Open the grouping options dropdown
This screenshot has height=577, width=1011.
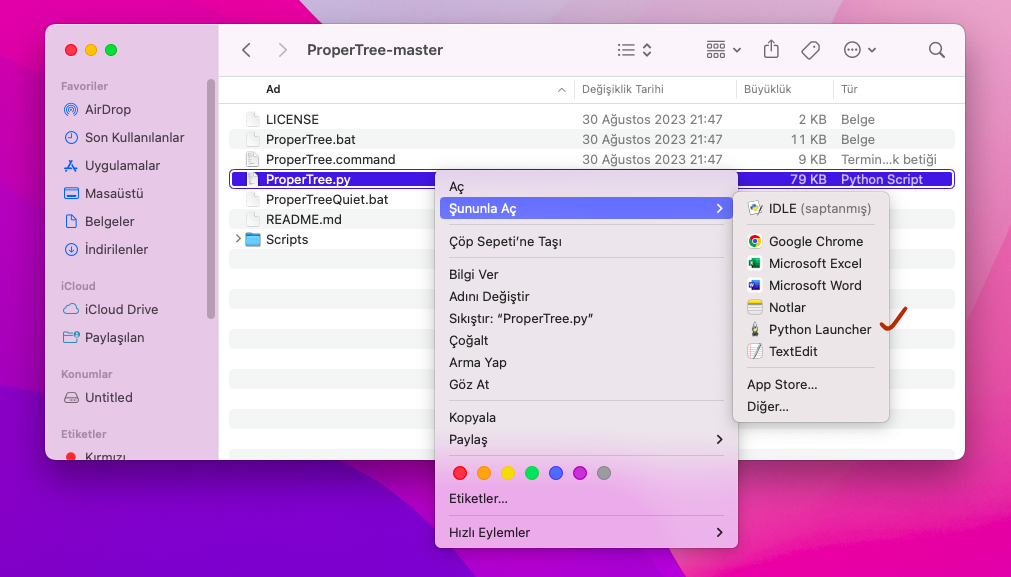[x=724, y=50]
